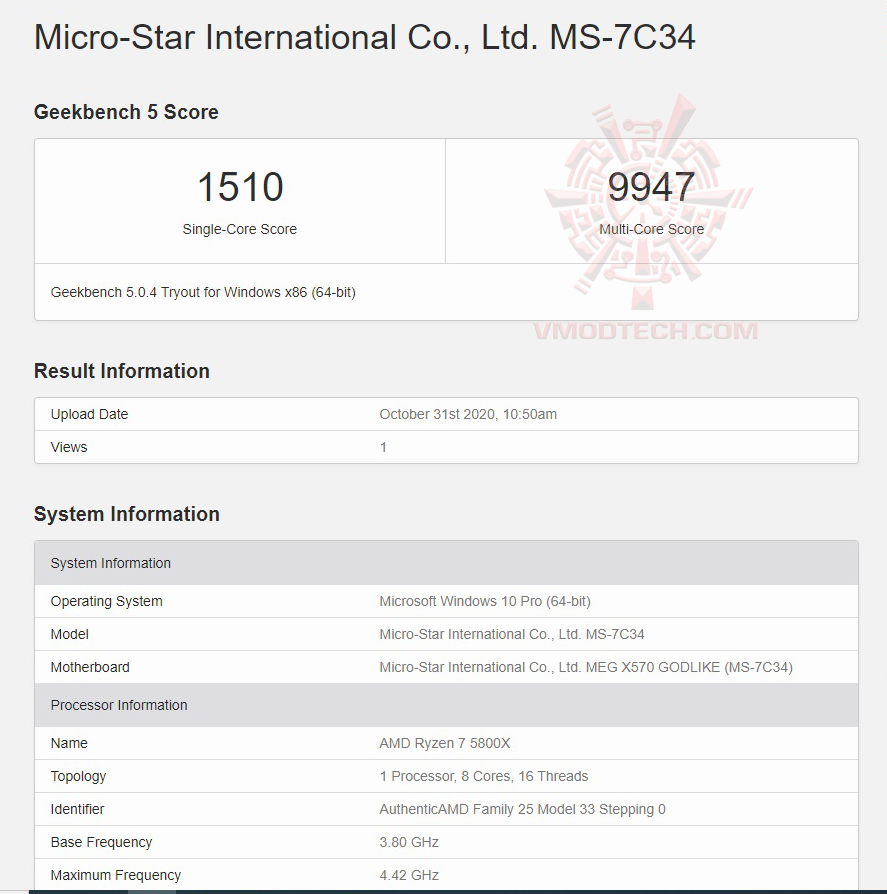
Task: Click the Operating System label
Action: [107, 602]
